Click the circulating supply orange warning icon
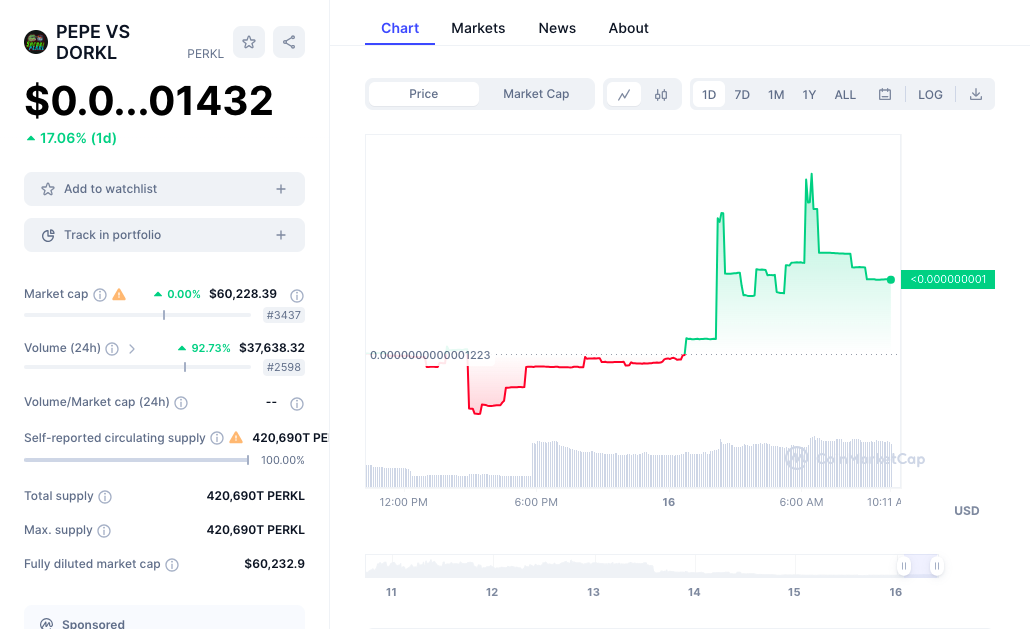The image size is (1030, 629). click(236, 437)
